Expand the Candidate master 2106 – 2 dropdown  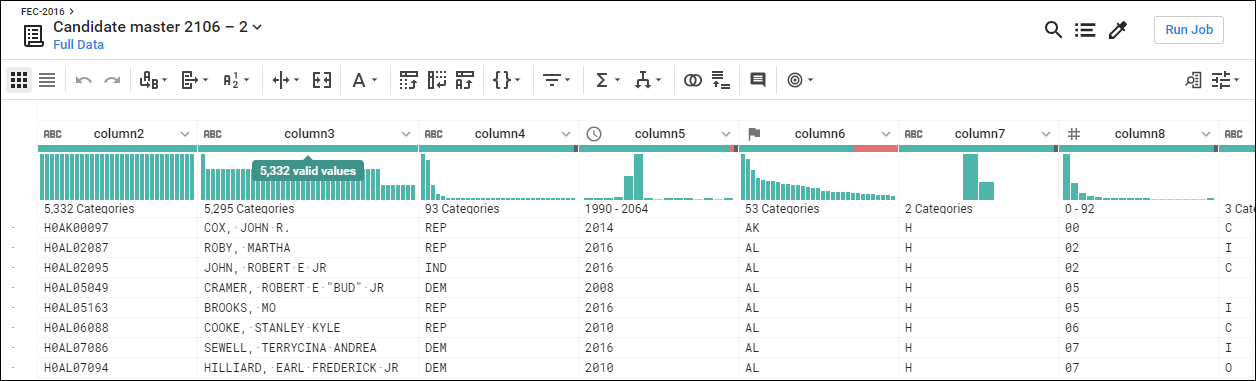[x=258, y=27]
